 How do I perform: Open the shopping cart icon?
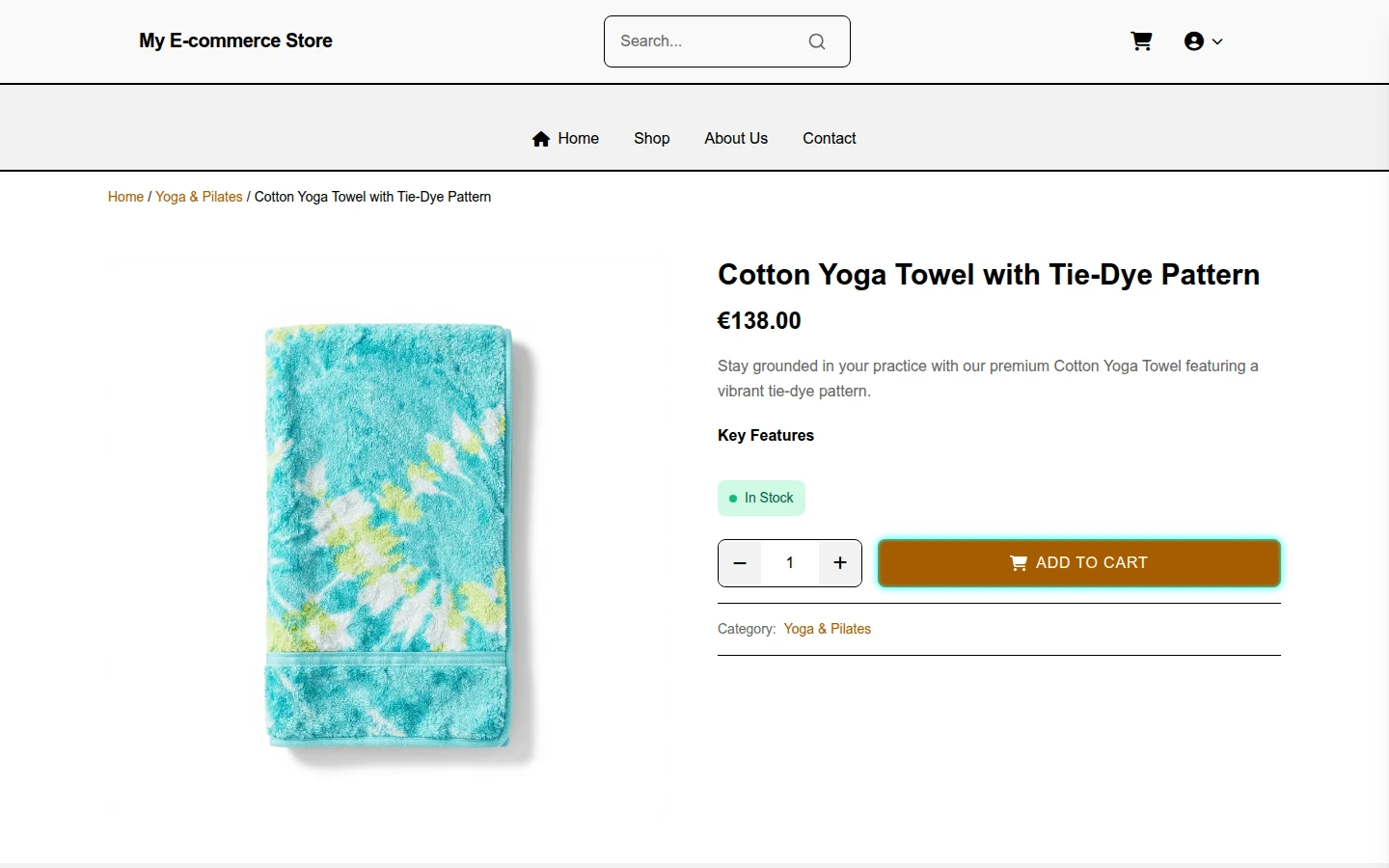click(x=1141, y=41)
